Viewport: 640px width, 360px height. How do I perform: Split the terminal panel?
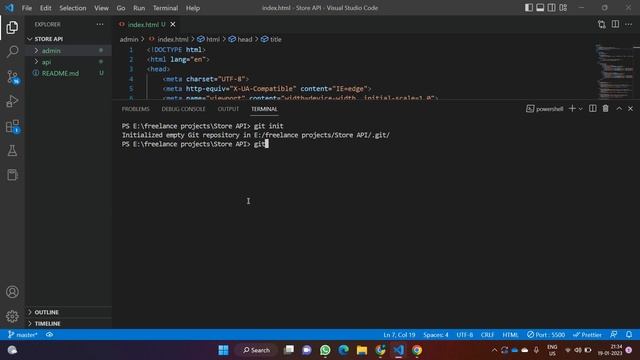pos(593,109)
